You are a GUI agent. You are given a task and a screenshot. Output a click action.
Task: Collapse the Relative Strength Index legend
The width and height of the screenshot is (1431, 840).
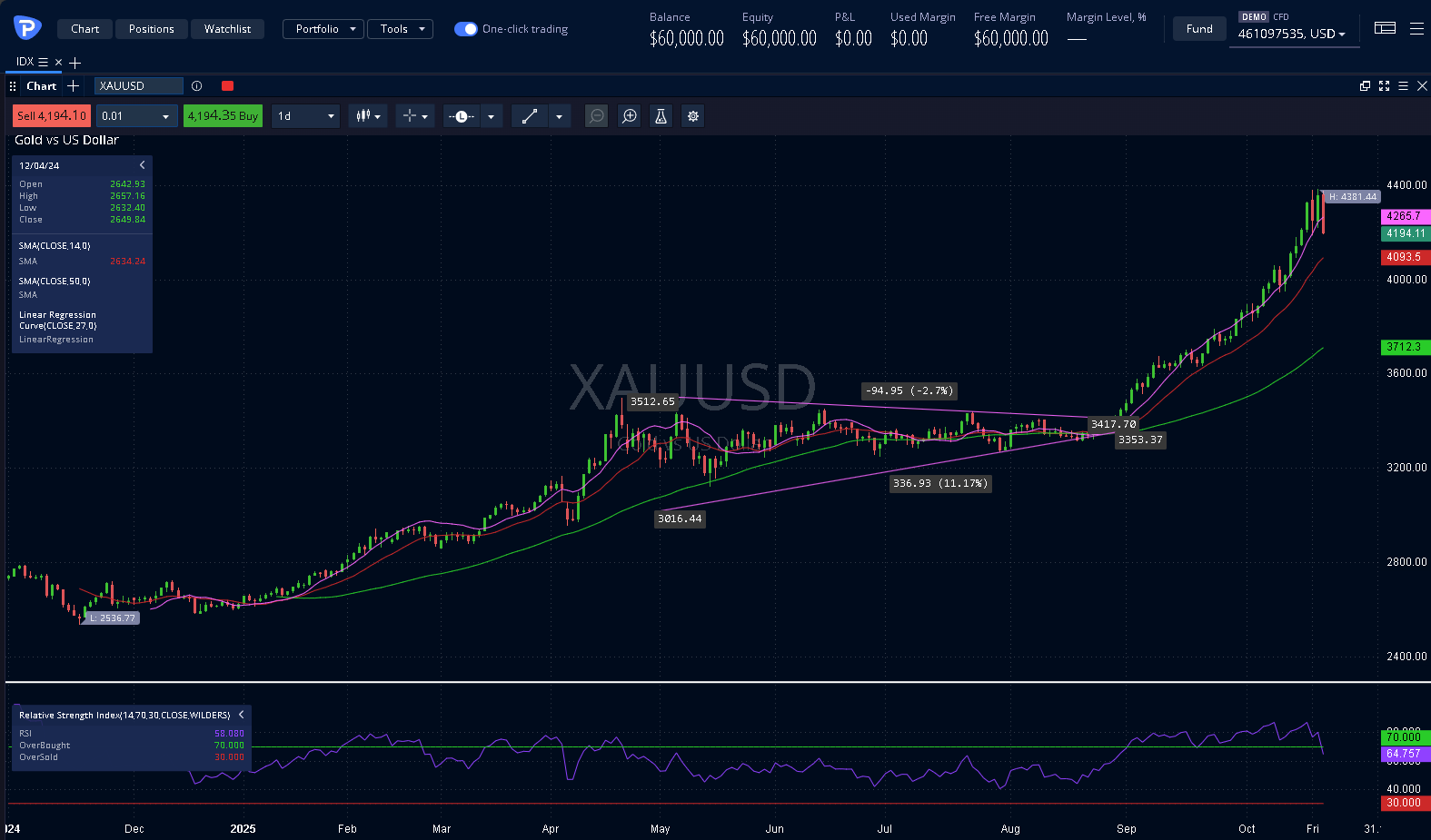[x=241, y=715]
